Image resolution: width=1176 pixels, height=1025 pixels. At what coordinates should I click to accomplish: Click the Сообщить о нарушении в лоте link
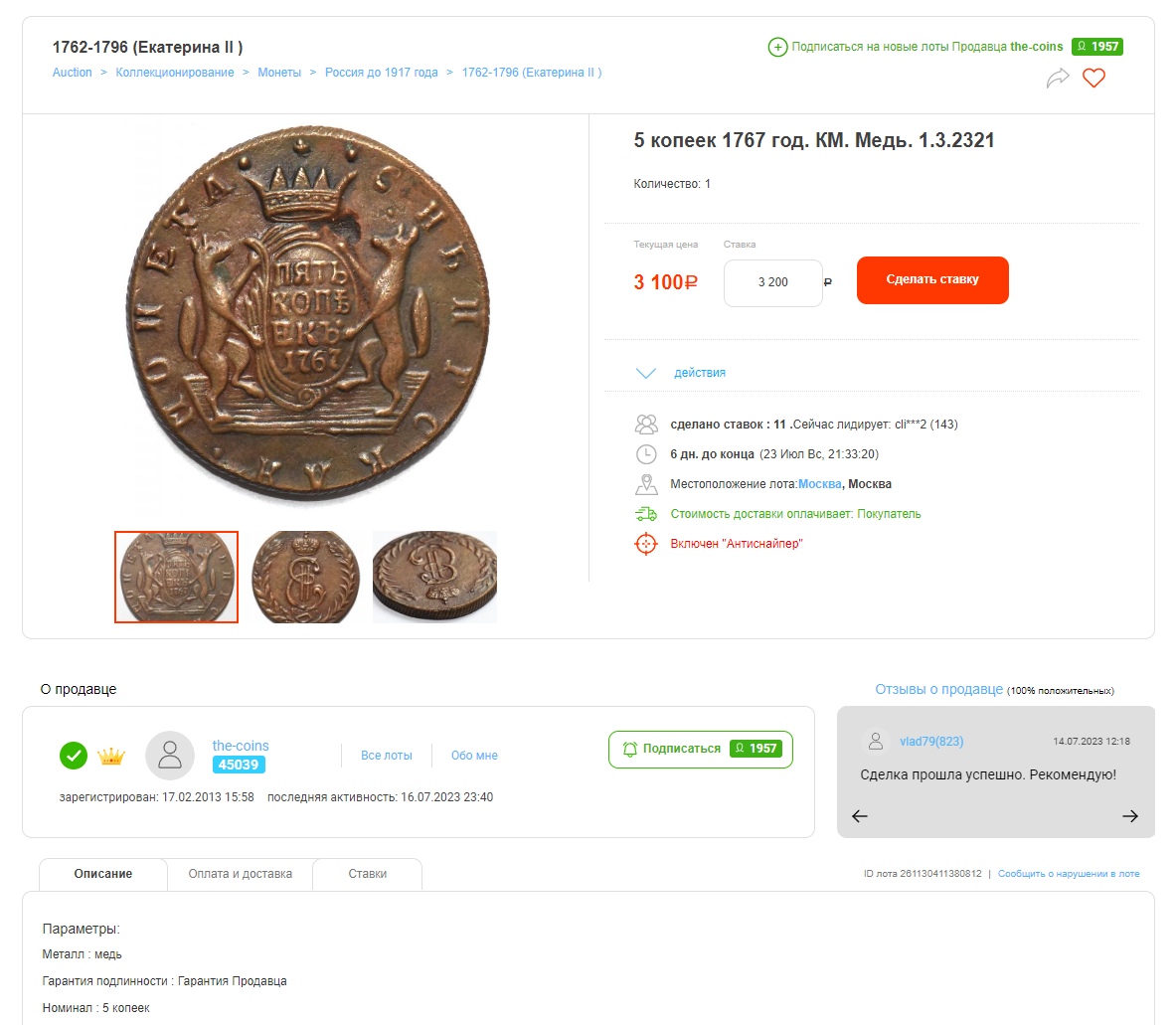pos(1069,874)
